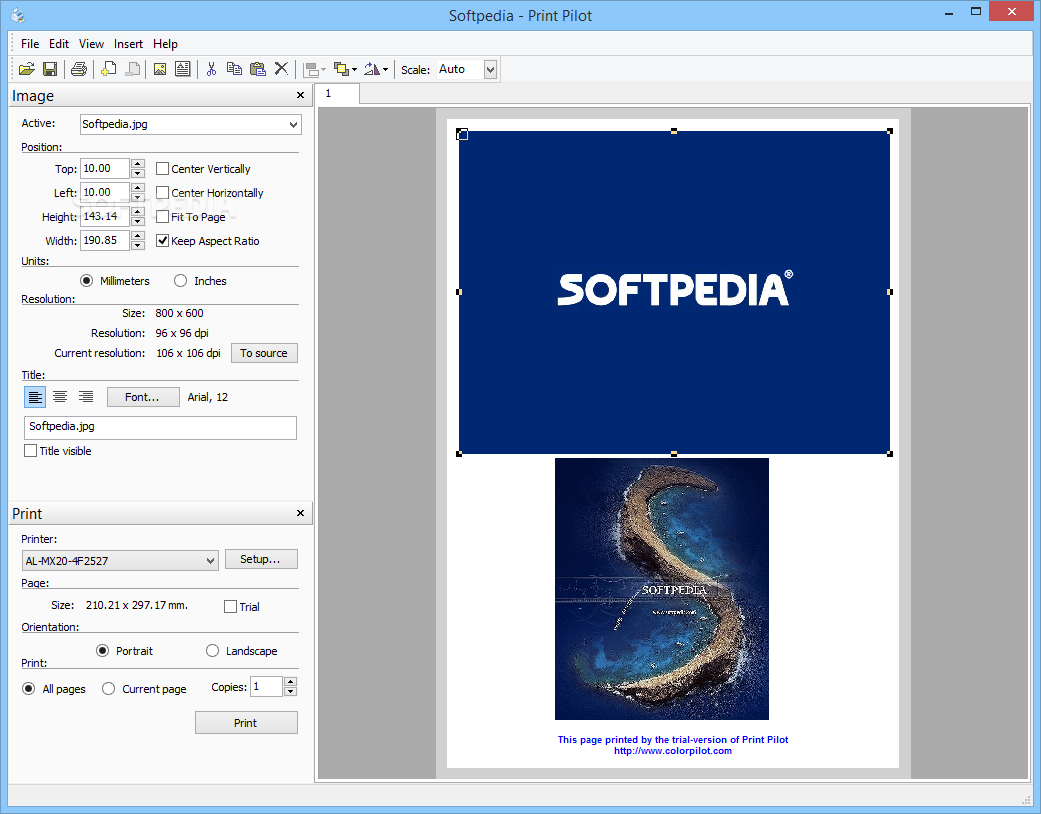The height and width of the screenshot is (814, 1041).
Task: Select Current page print option
Action: point(108,689)
